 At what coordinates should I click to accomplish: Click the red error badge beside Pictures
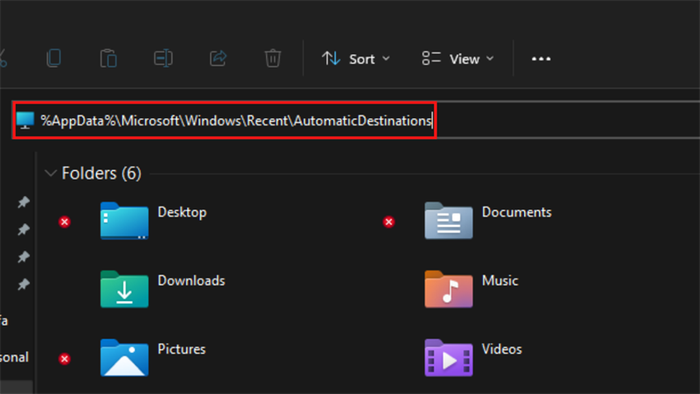click(65, 359)
